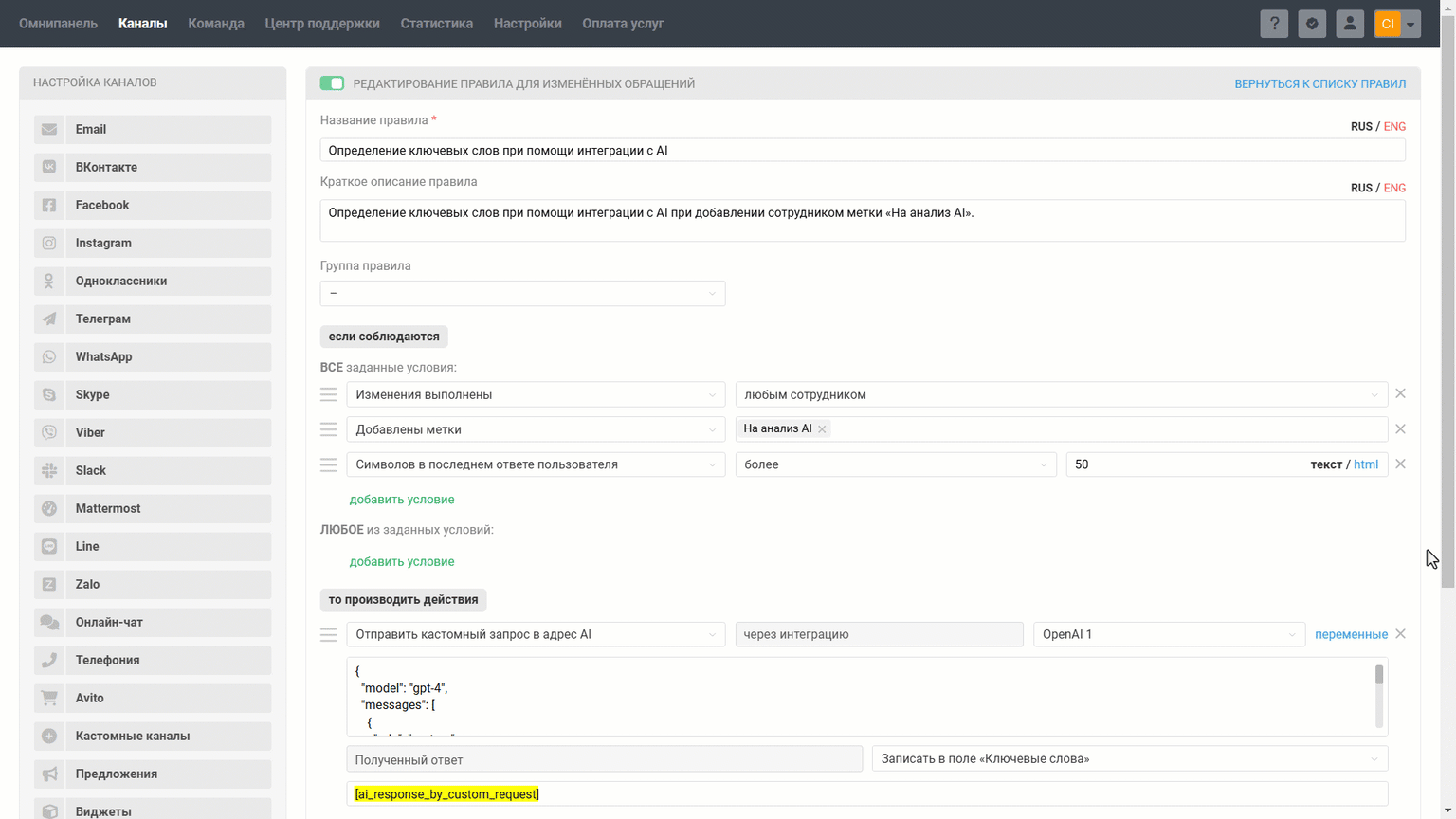
Task: Toggle the rule enabled switch
Action: pyautogui.click(x=332, y=83)
